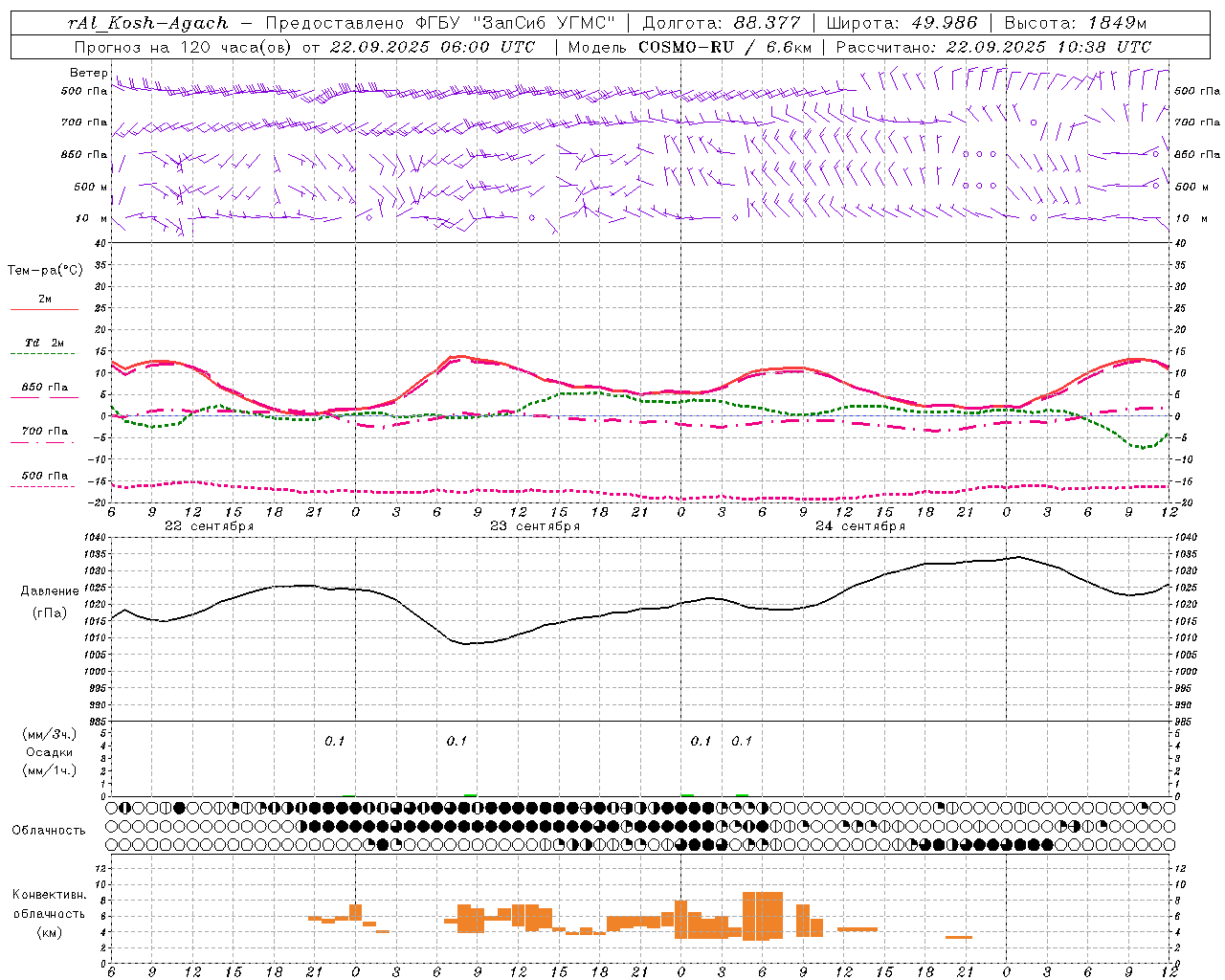Screen dimensions: 1225x980
Task: Select the left '500 м' wind level label
Action: pos(91,187)
